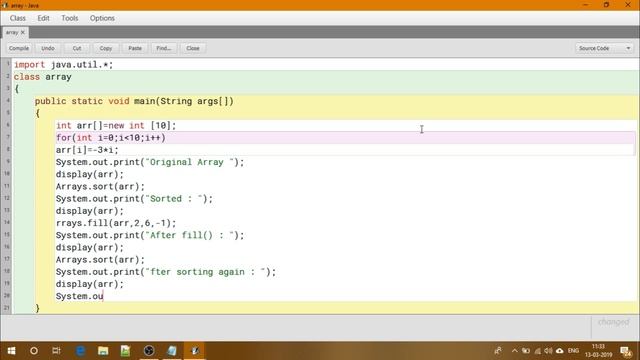Click the 'class array' declaration line

(42, 77)
